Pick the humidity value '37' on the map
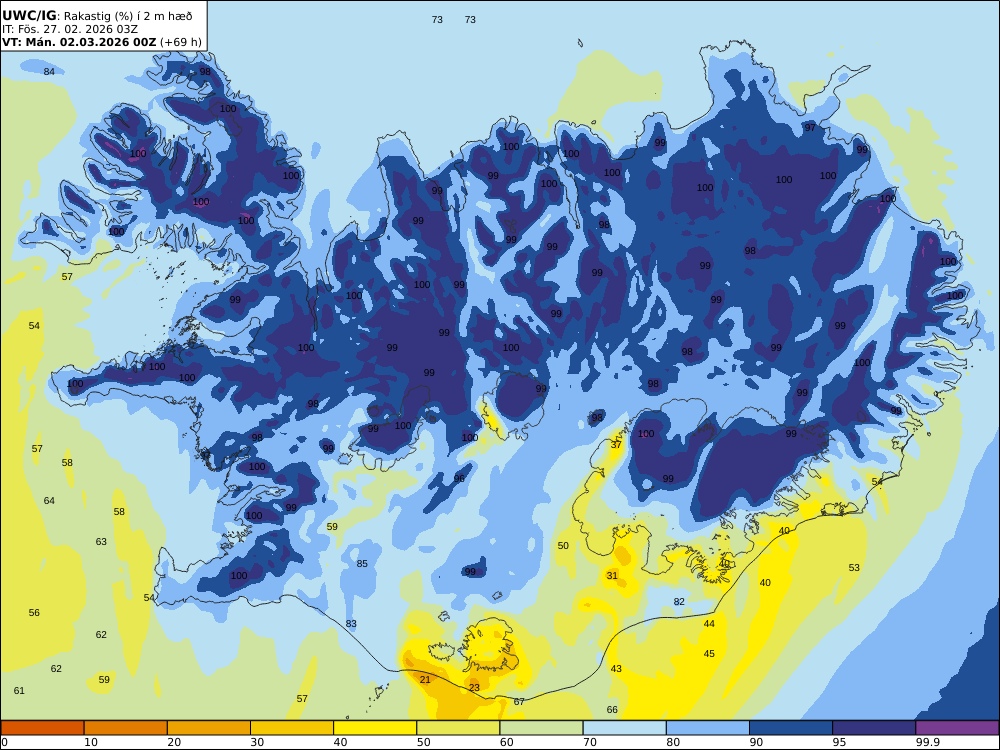The image size is (1000, 750). tap(616, 445)
